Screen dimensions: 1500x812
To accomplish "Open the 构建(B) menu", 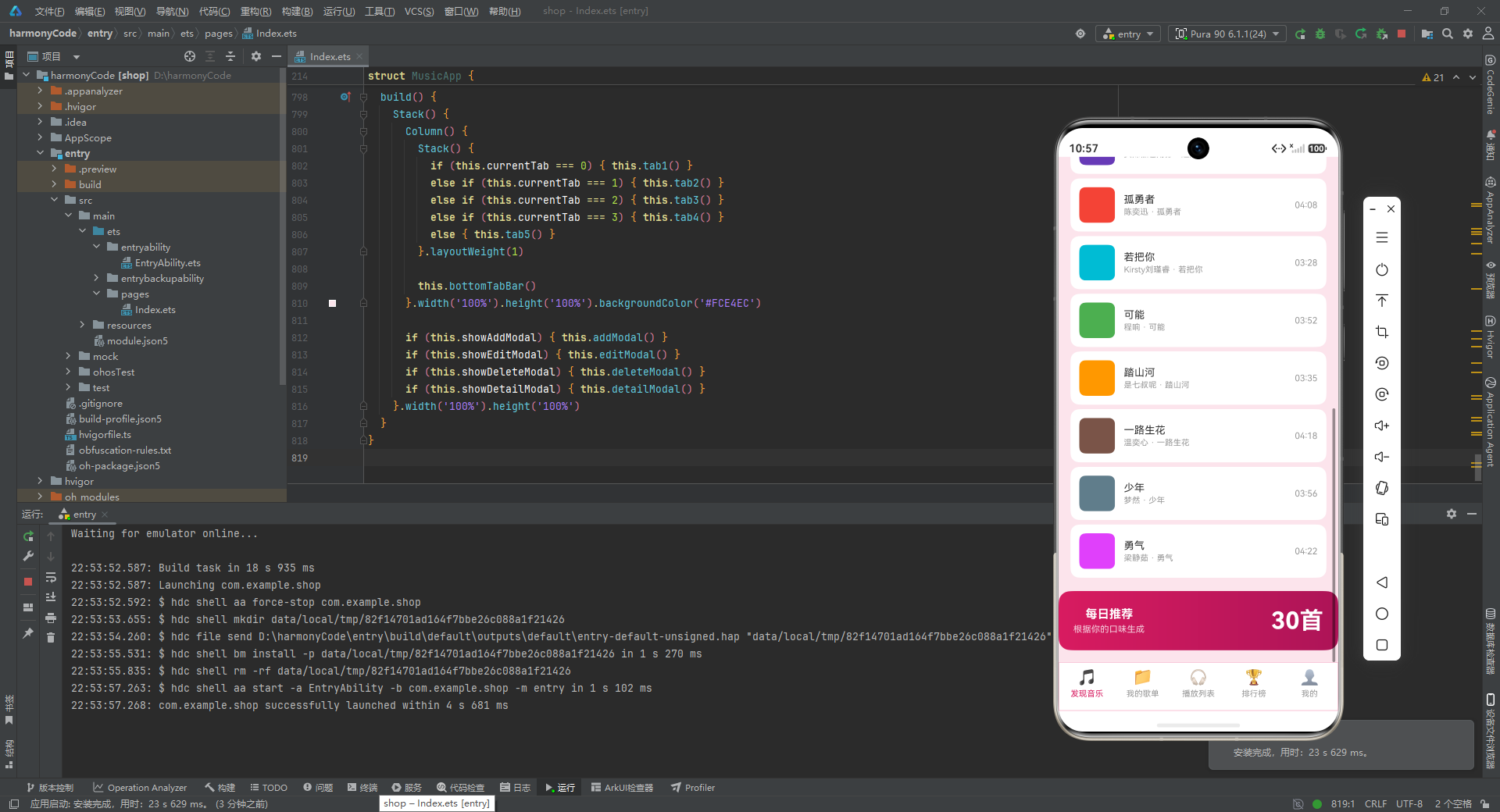I will pos(297,11).
